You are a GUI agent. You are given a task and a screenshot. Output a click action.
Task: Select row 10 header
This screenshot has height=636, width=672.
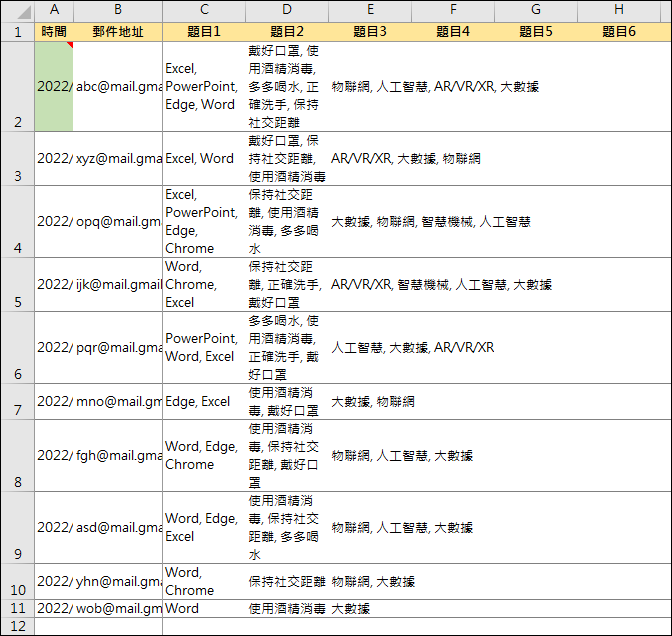[x=18, y=582]
